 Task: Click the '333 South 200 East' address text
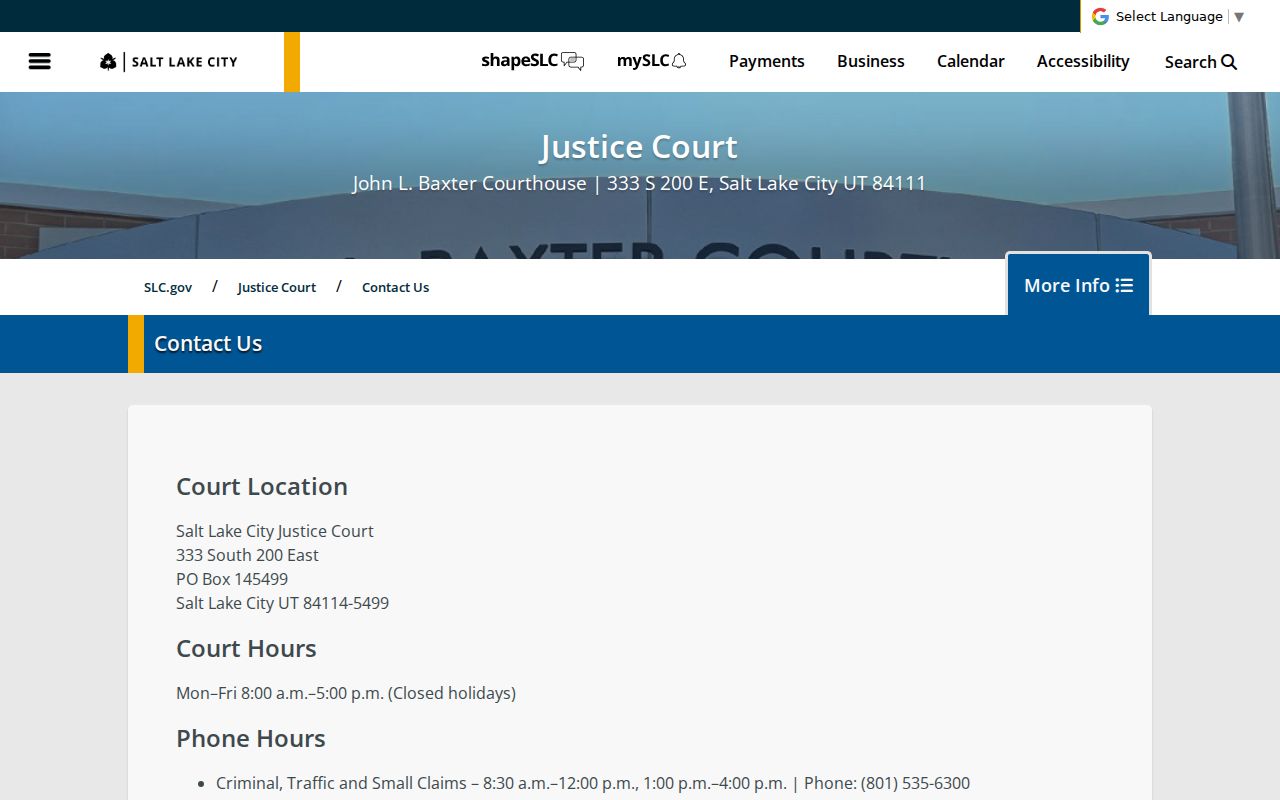pos(247,555)
